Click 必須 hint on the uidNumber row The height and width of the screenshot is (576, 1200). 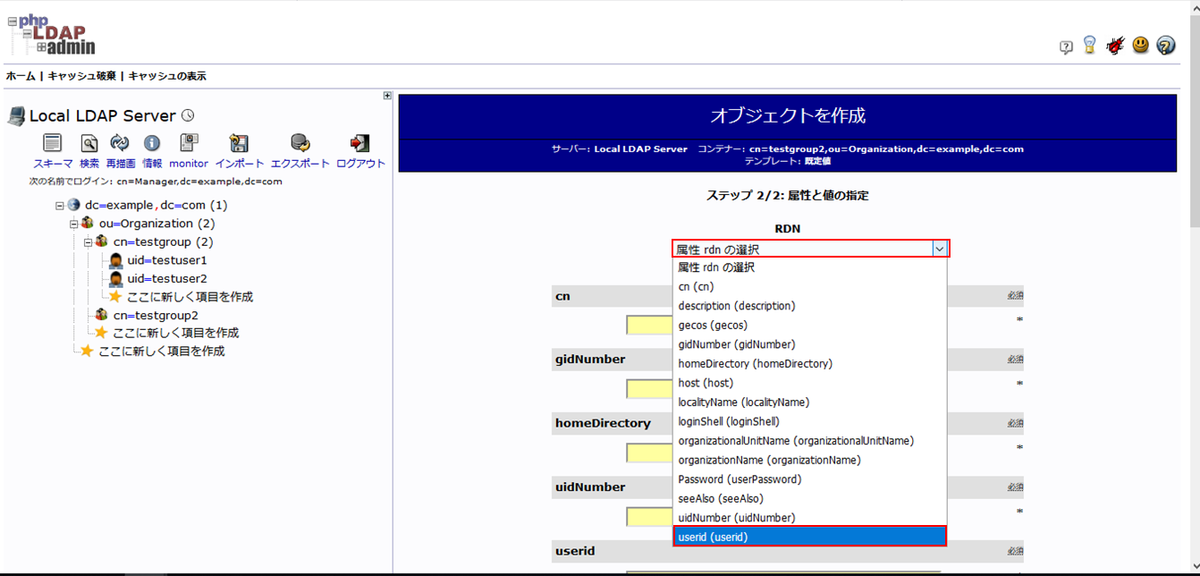tap(1015, 488)
